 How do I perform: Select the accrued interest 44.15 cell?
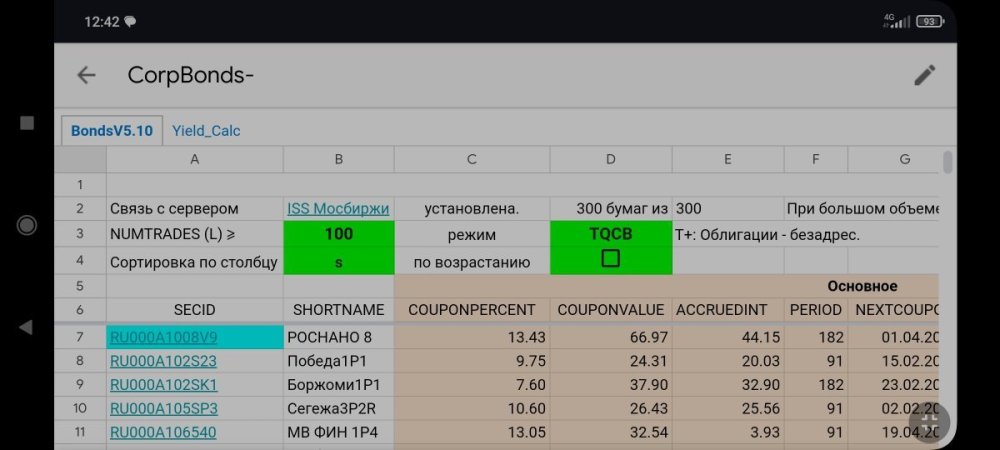(728, 337)
